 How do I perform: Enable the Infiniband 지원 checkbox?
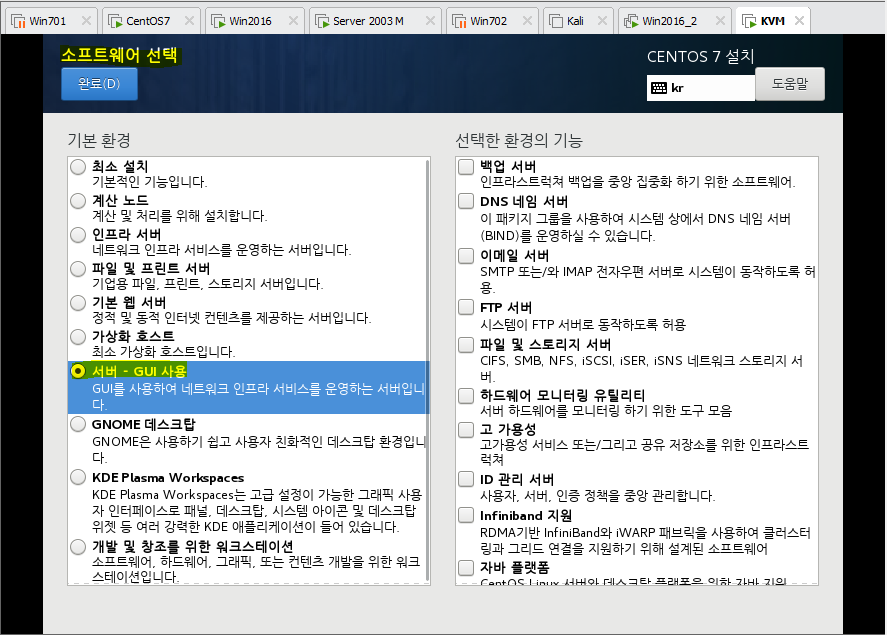466,515
